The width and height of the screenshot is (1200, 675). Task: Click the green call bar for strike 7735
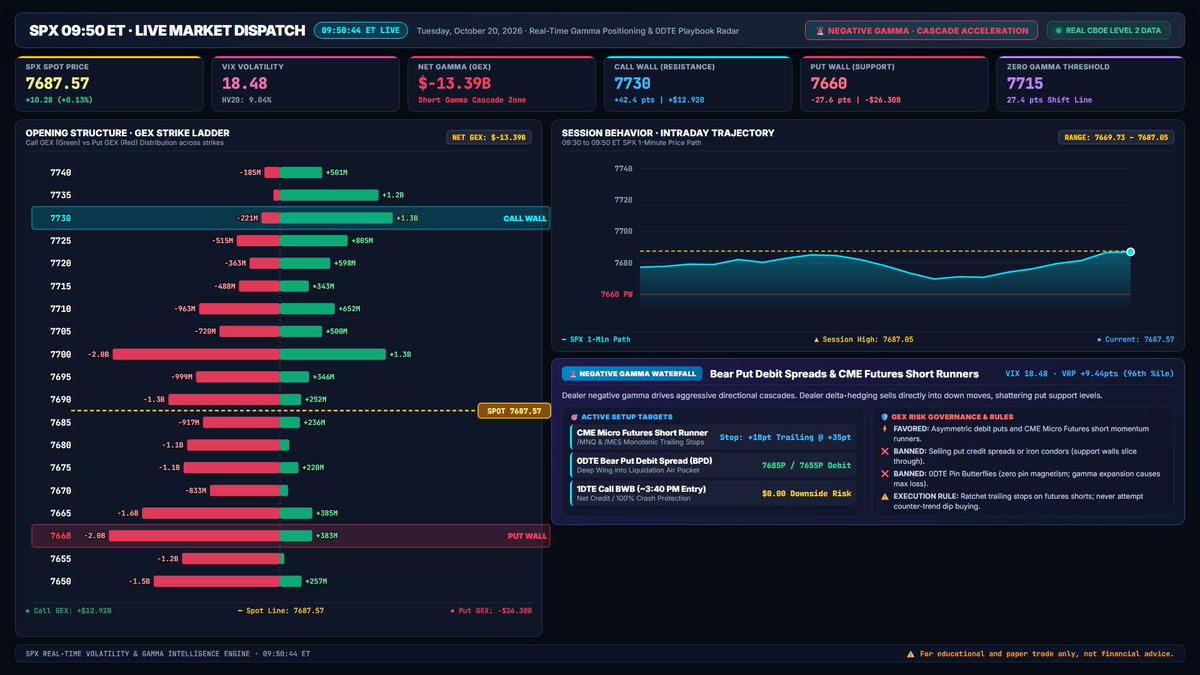[329, 195]
